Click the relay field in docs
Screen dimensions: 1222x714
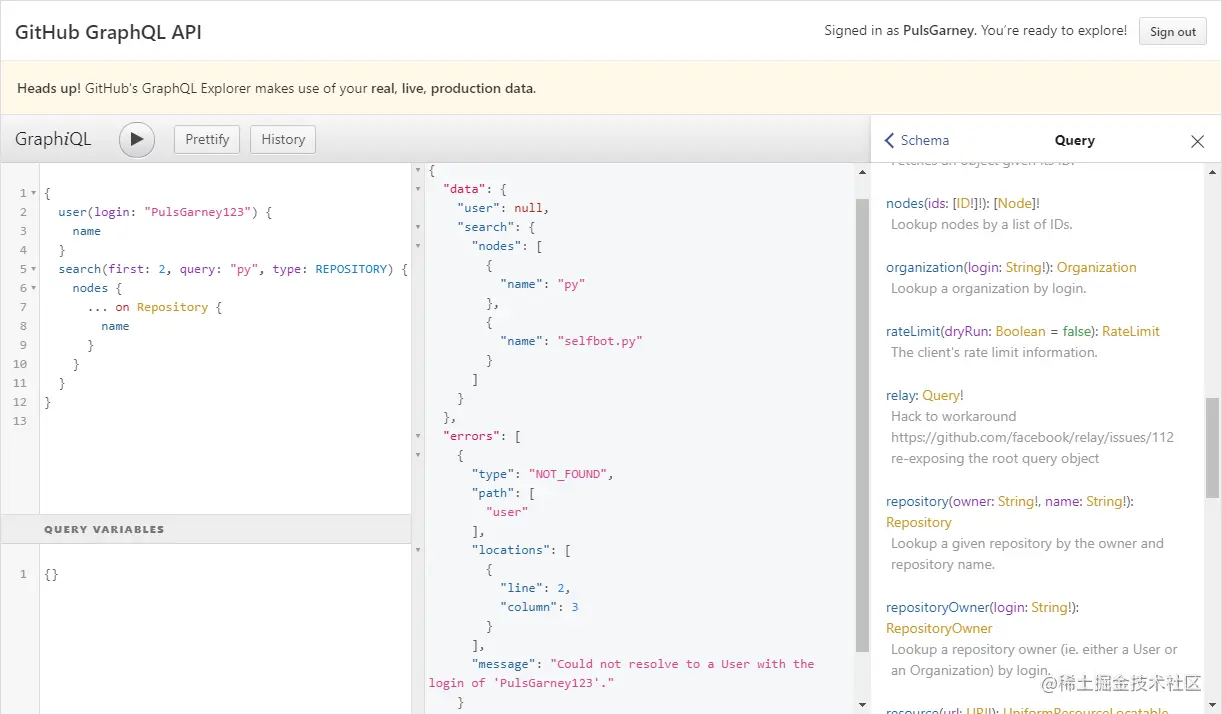tap(900, 395)
